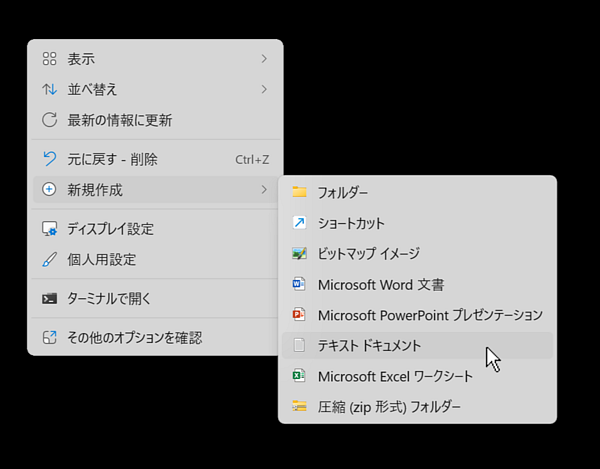Click the green Excel worksheet icon
The width and height of the screenshot is (600, 469).
click(x=299, y=376)
